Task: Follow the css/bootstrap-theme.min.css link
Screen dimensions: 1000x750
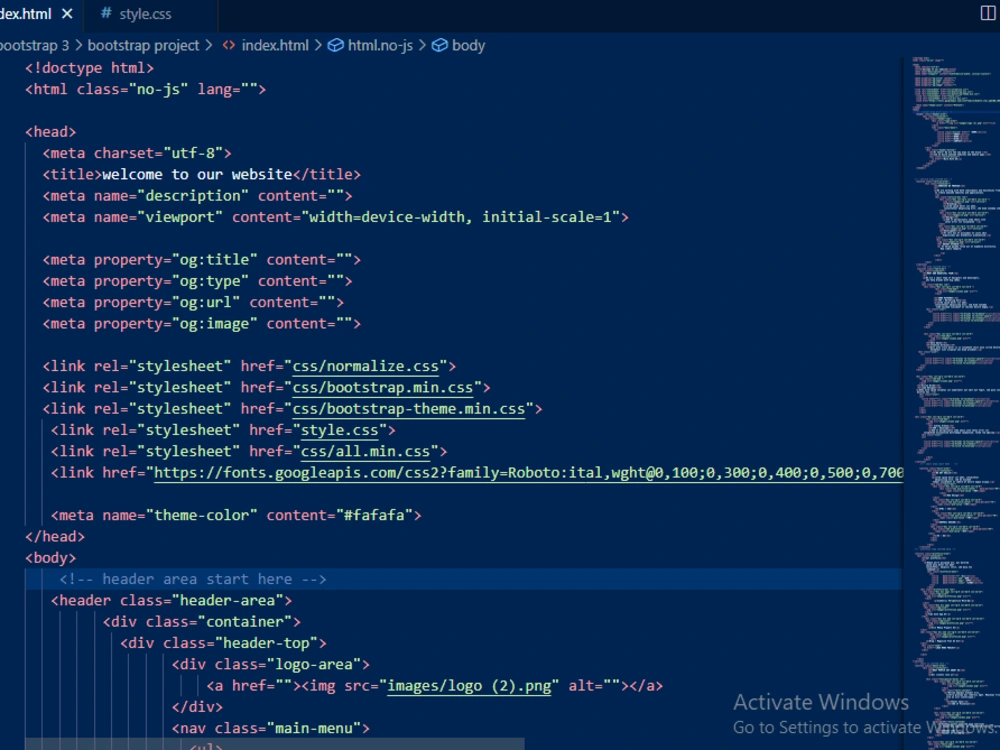Action: click(x=409, y=409)
